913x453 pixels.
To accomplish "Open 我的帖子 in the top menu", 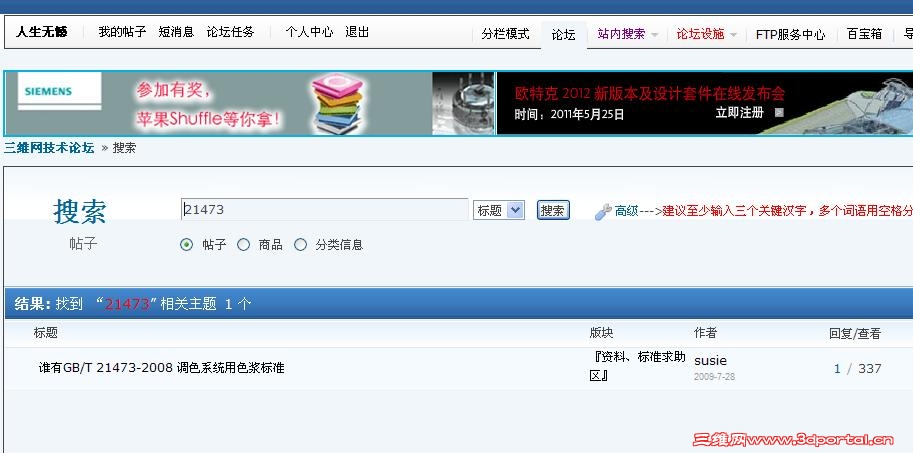I will tap(122, 32).
